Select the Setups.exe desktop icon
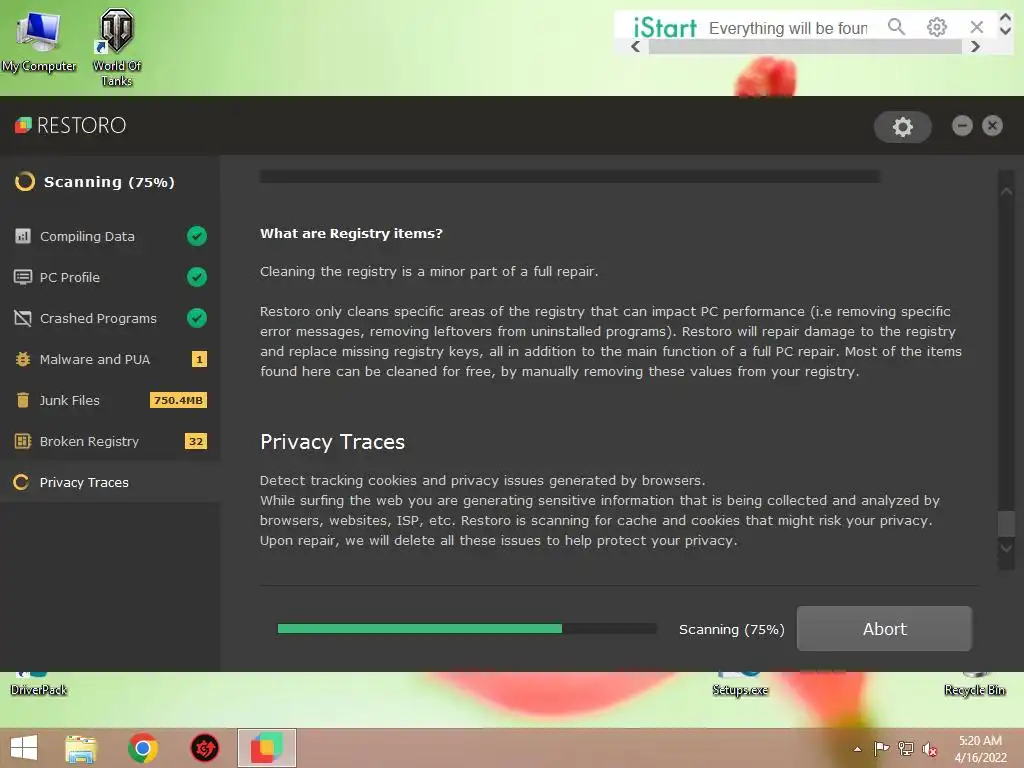The height and width of the screenshot is (768, 1024). (x=740, y=684)
